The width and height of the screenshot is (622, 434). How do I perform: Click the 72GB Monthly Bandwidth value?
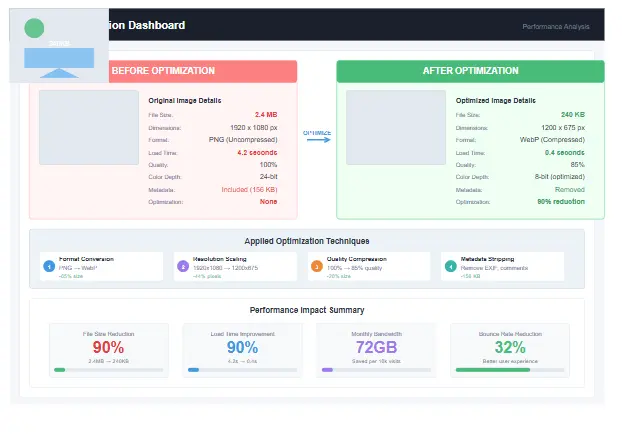pos(375,345)
